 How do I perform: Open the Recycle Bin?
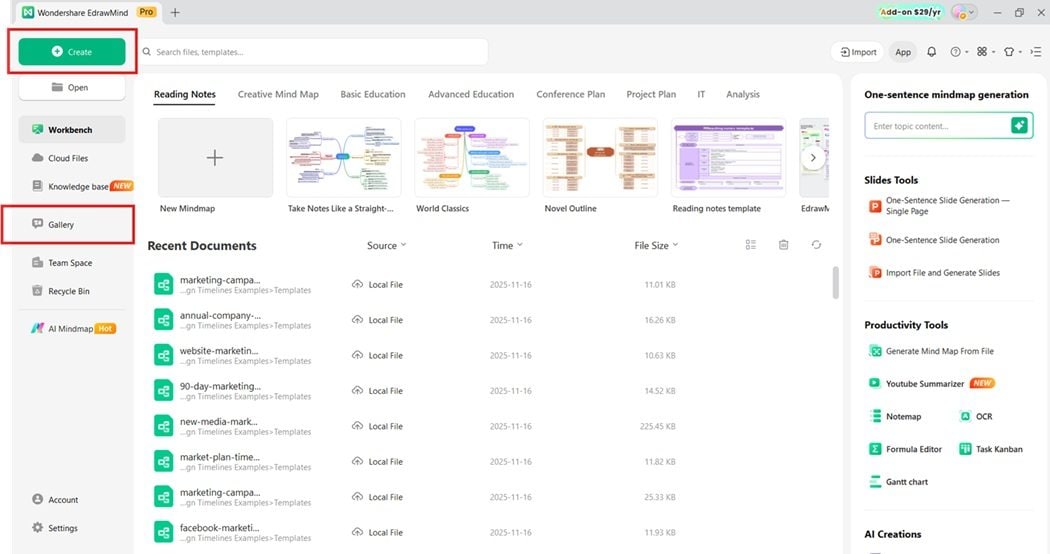tap(61, 291)
